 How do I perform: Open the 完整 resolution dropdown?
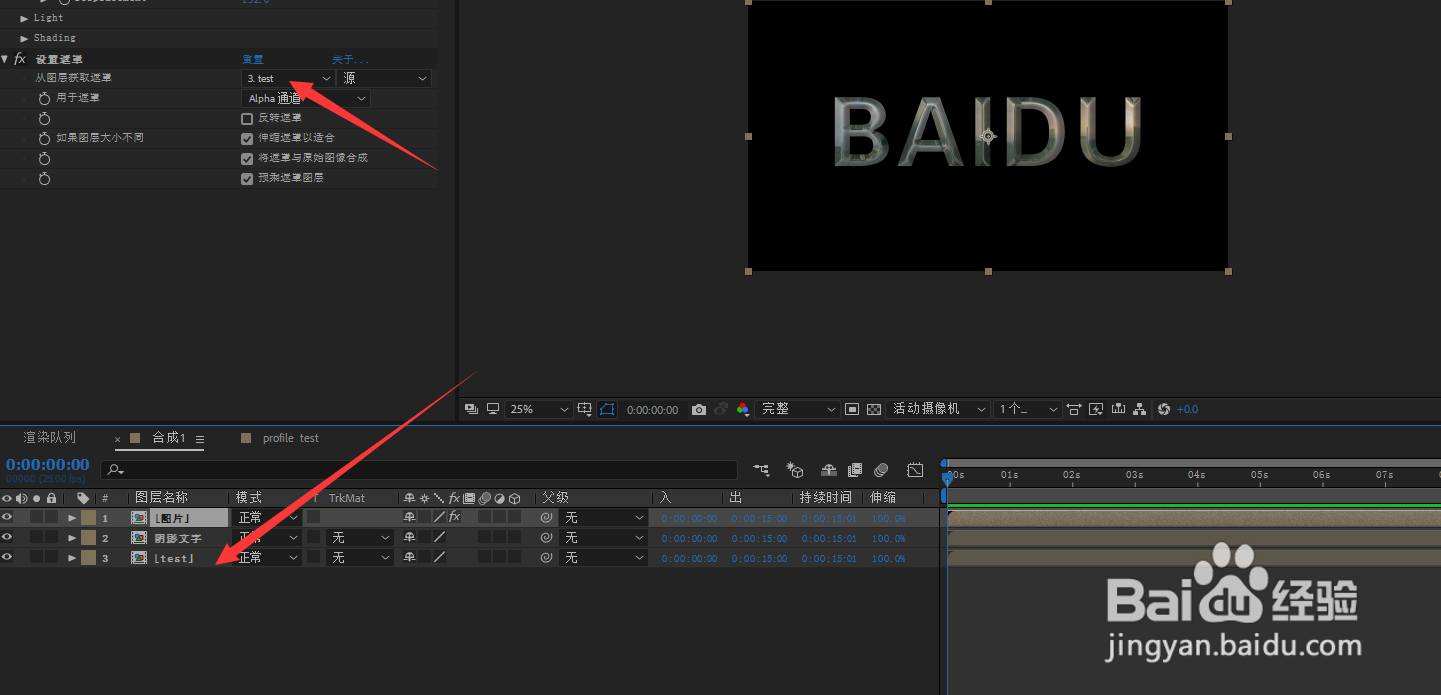(798, 409)
